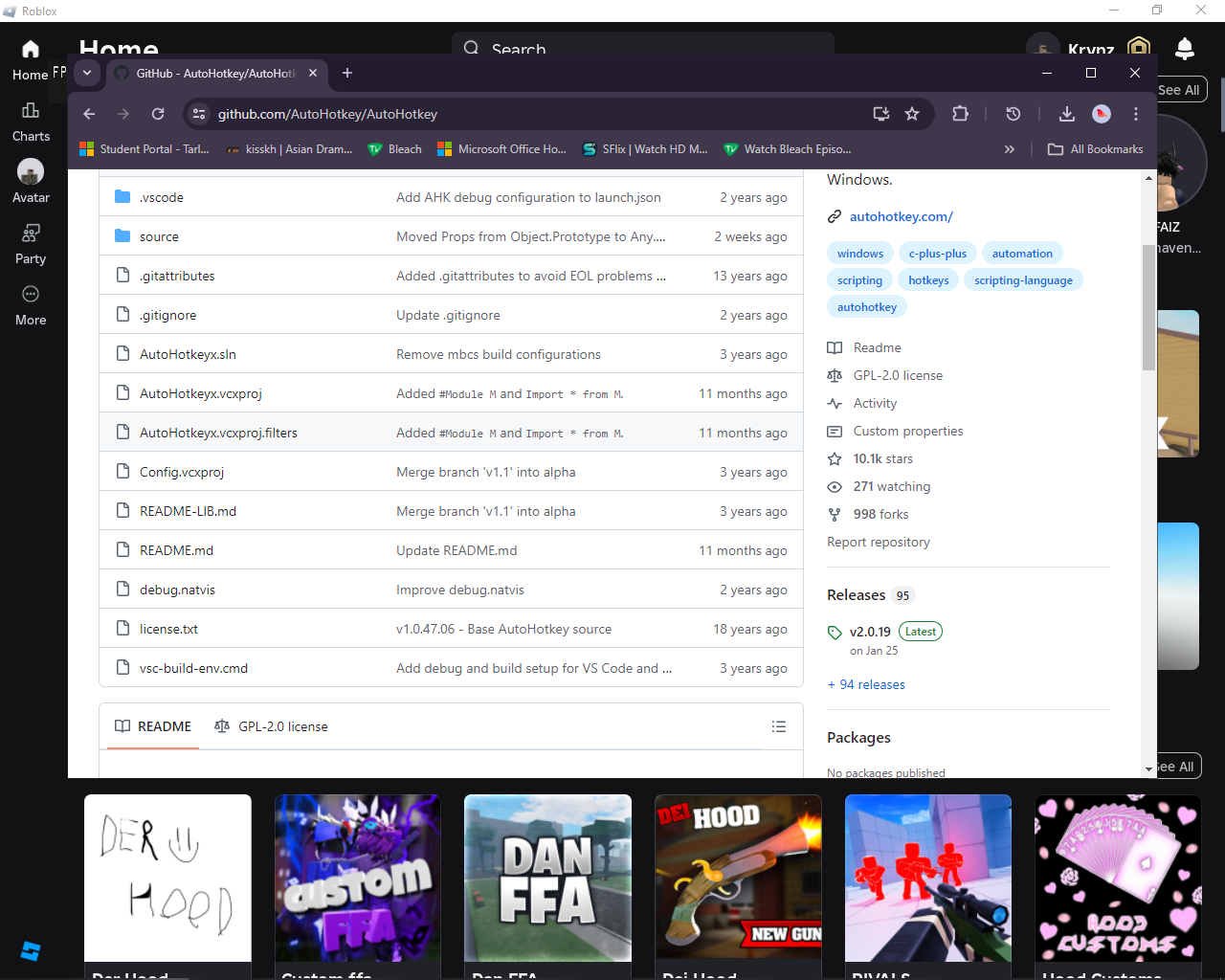Install app icon in address bar
1225x980 pixels.
(x=881, y=114)
